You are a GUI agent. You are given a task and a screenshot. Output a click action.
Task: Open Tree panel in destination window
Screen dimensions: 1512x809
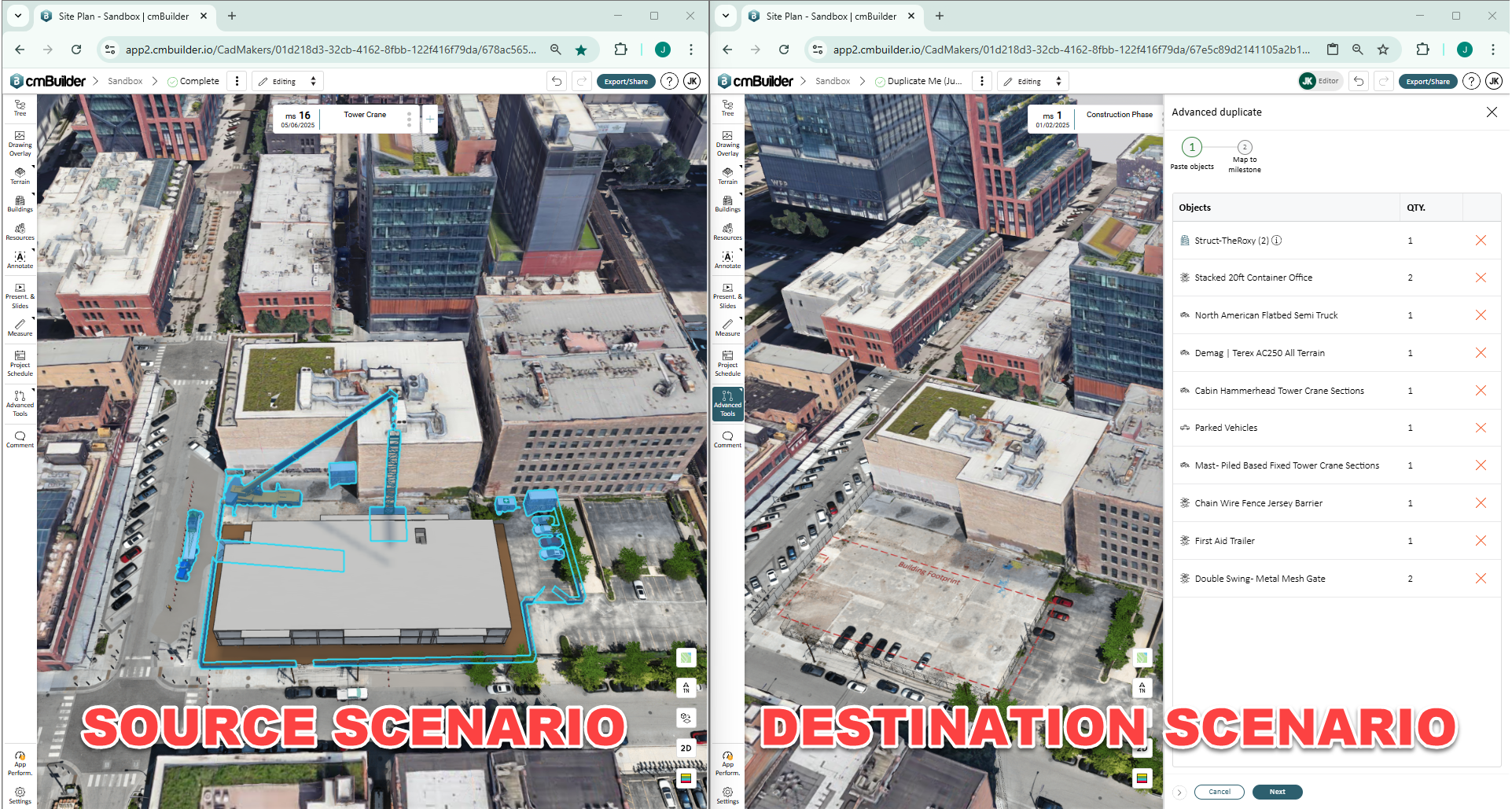(x=727, y=108)
